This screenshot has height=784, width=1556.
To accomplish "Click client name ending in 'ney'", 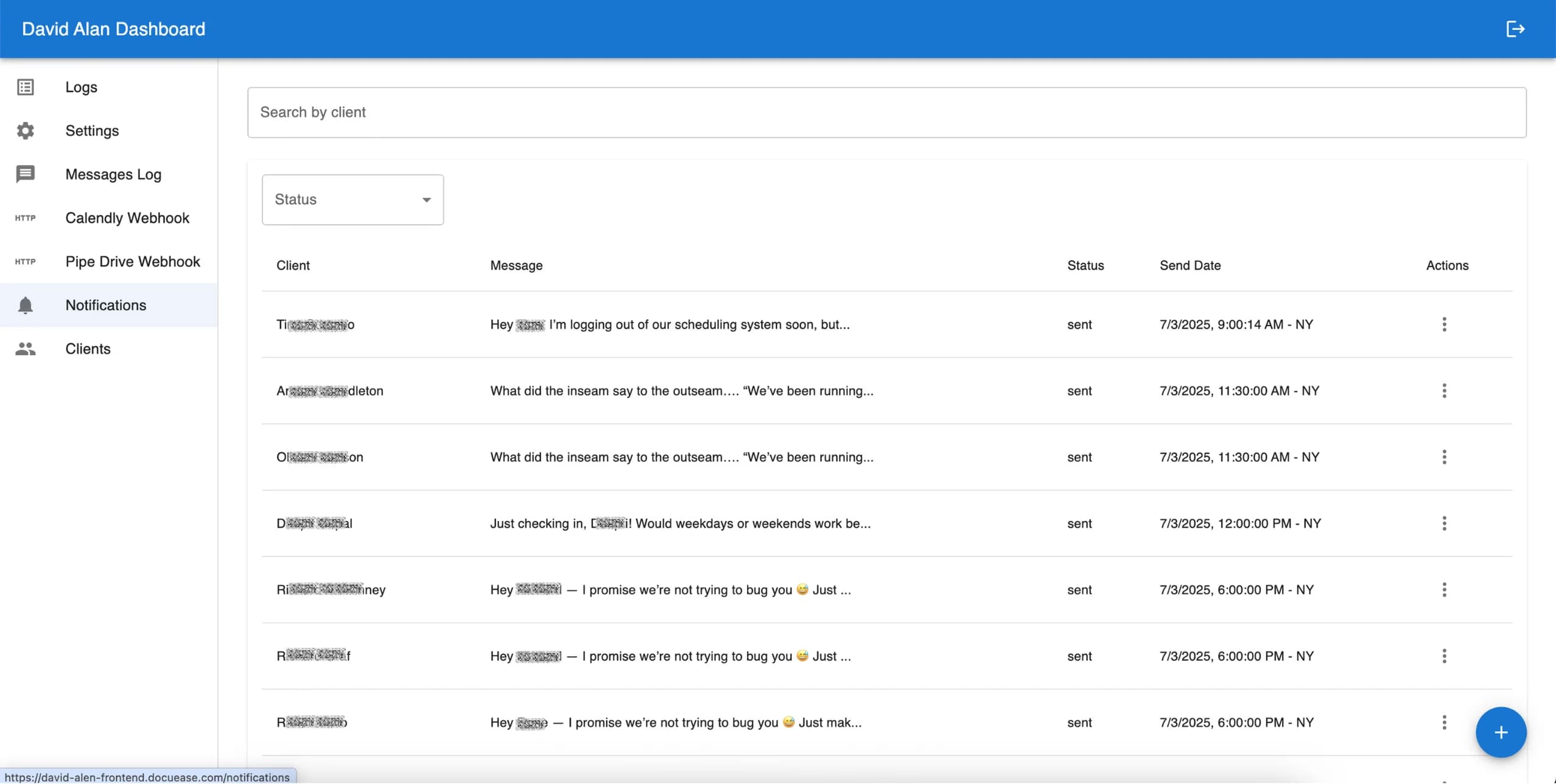I will click(331, 590).
